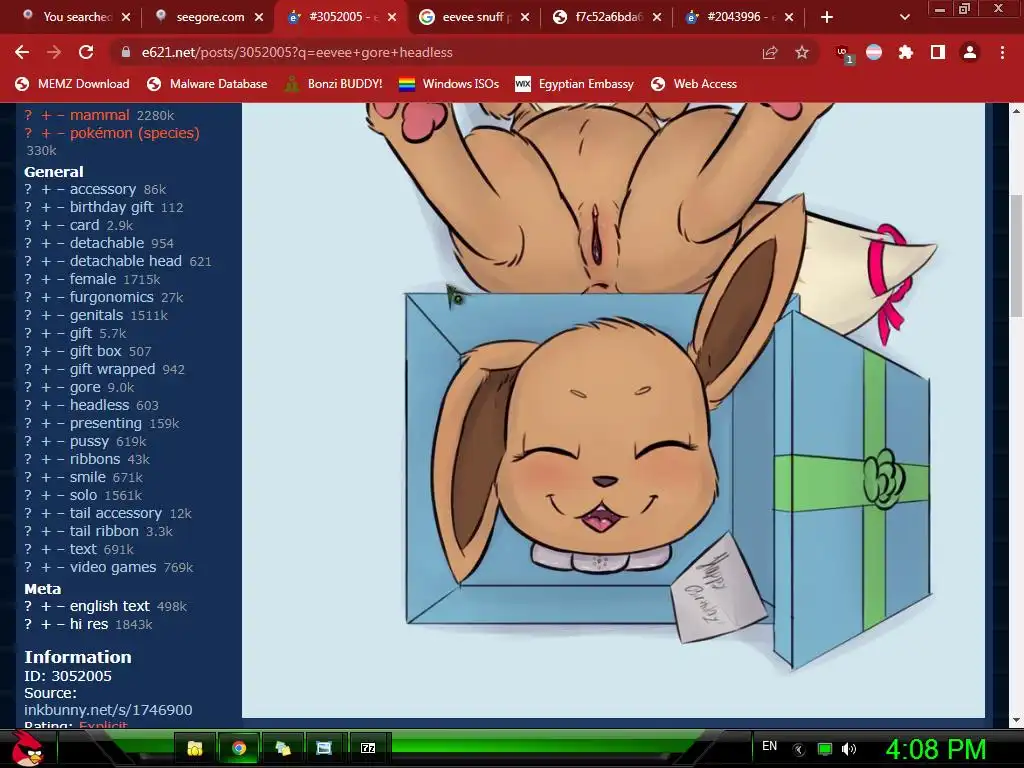Open the wiki '?' for the 'gift box' tag
This screenshot has height=768, width=1024.
[x=28, y=351]
